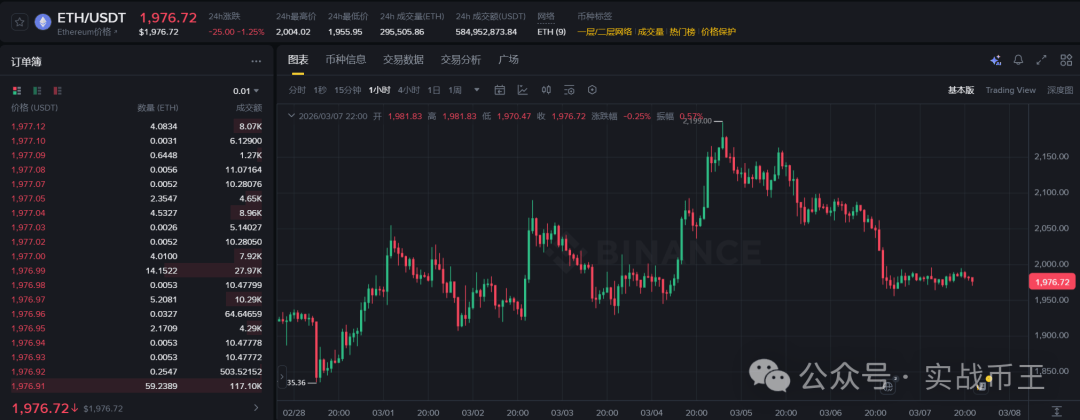Viewport: 1080px width, 420px height.
Task: Collapse the candle OHLC info chevron
Action: [x=292, y=116]
